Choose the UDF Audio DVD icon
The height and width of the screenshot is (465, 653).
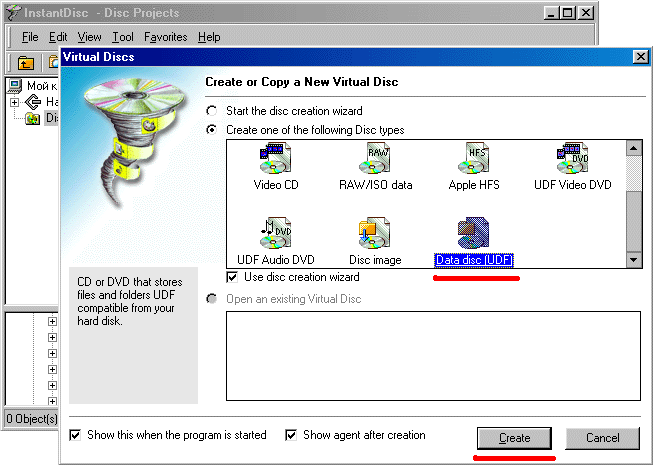point(275,233)
